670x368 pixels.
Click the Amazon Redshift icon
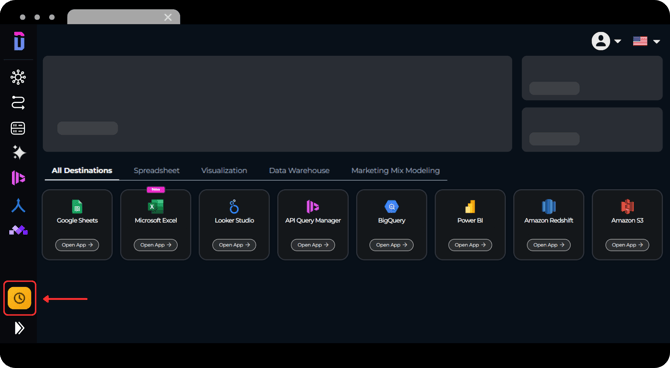point(549,207)
